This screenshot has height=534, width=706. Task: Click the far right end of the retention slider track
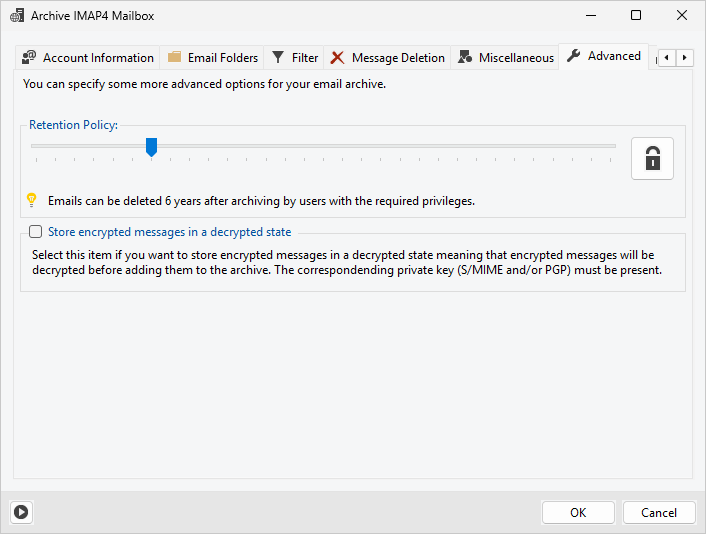coord(613,146)
